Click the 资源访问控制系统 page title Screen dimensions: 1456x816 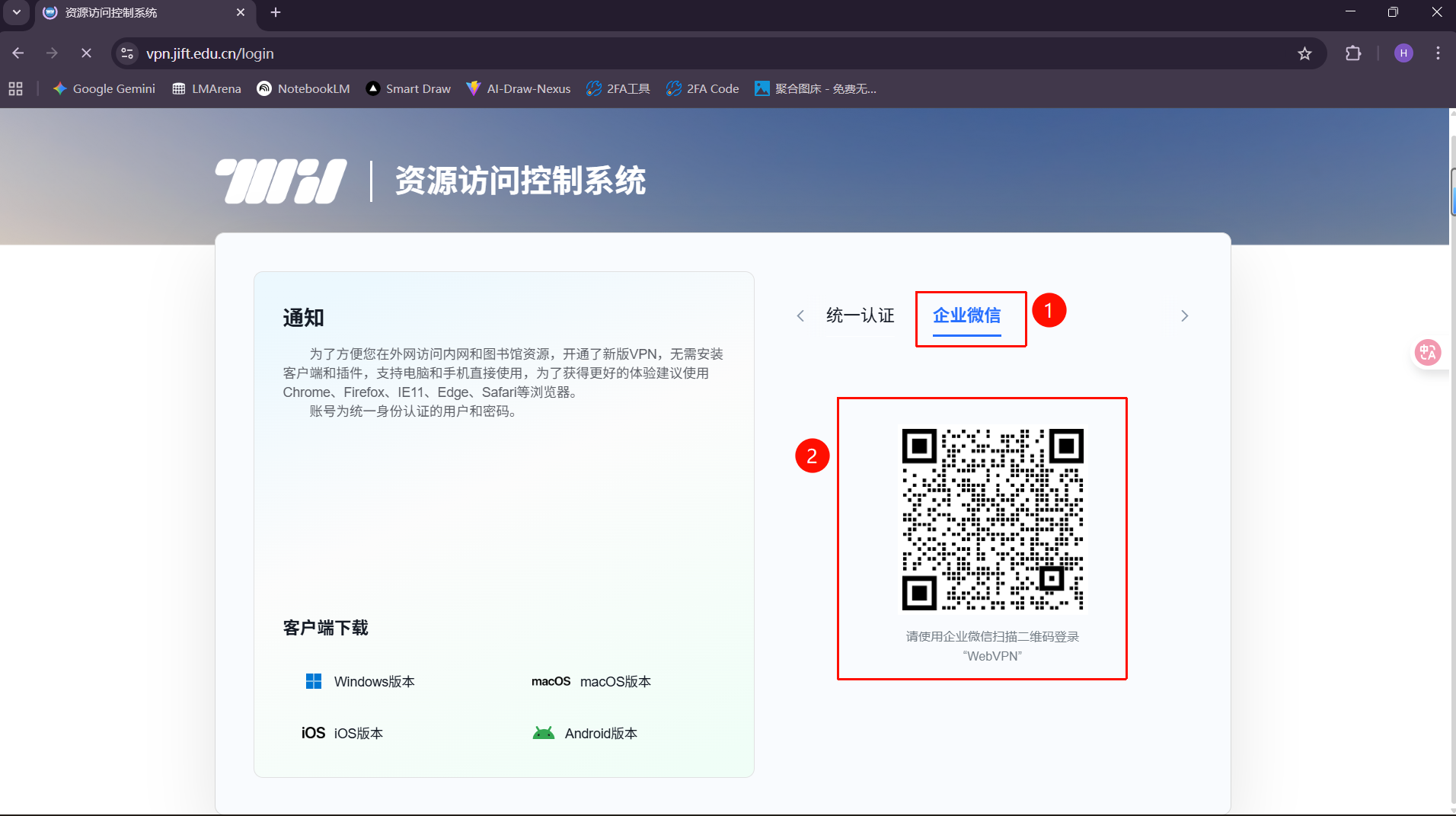tap(521, 181)
